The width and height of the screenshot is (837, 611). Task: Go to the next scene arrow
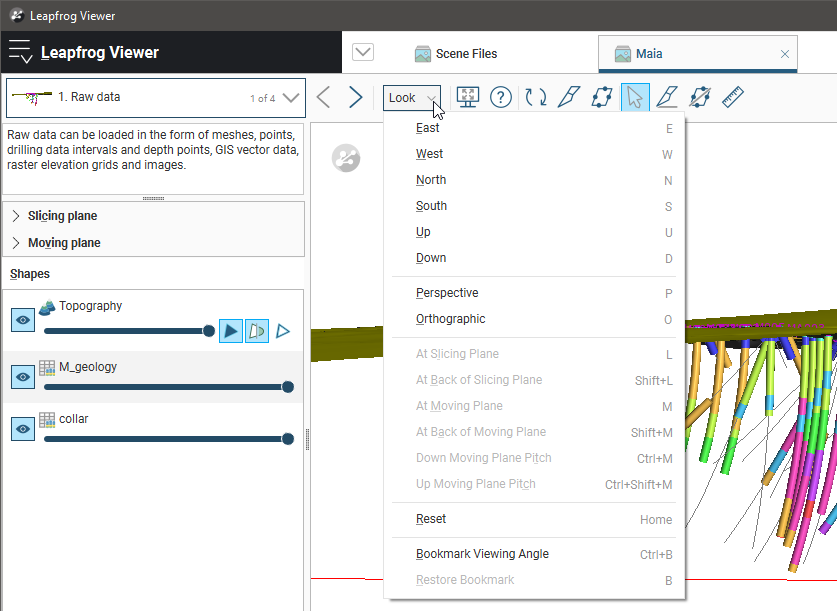(356, 98)
